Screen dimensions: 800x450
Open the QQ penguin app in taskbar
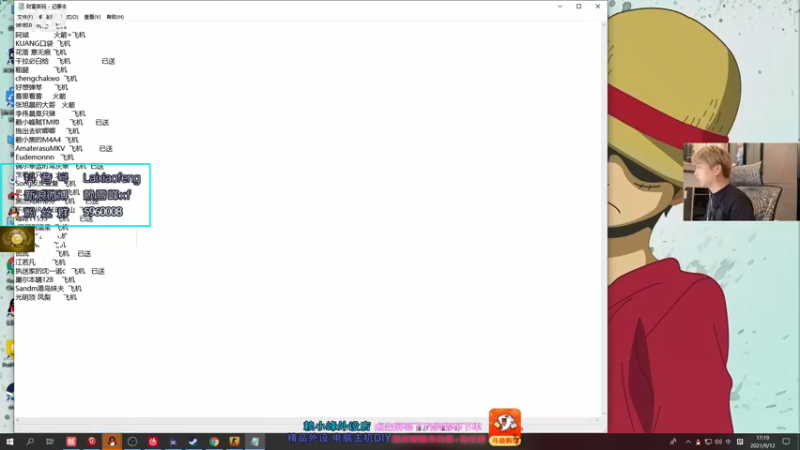112,441
